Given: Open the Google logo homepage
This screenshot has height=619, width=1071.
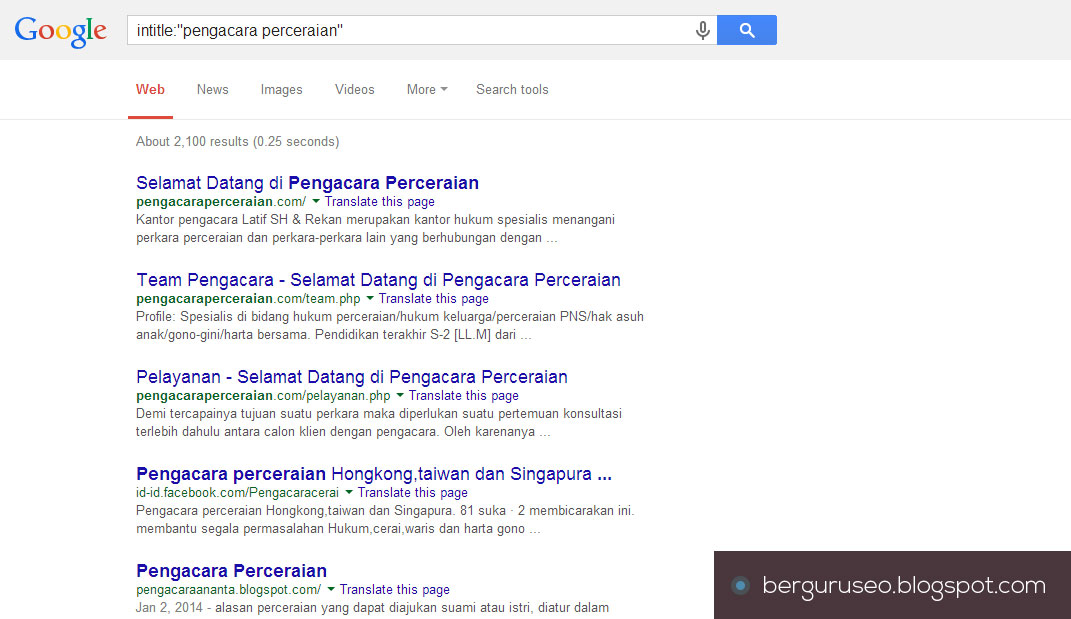Looking at the screenshot, I should pos(61,31).
